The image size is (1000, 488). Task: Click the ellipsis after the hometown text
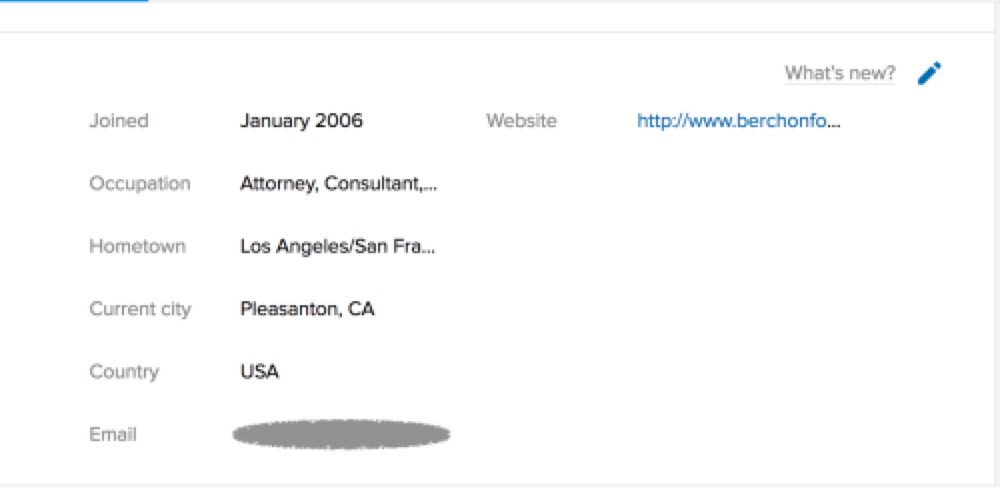(430, 248)
